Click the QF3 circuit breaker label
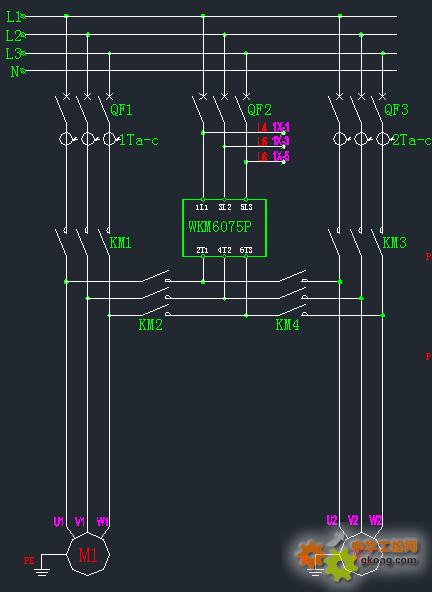 396,110
